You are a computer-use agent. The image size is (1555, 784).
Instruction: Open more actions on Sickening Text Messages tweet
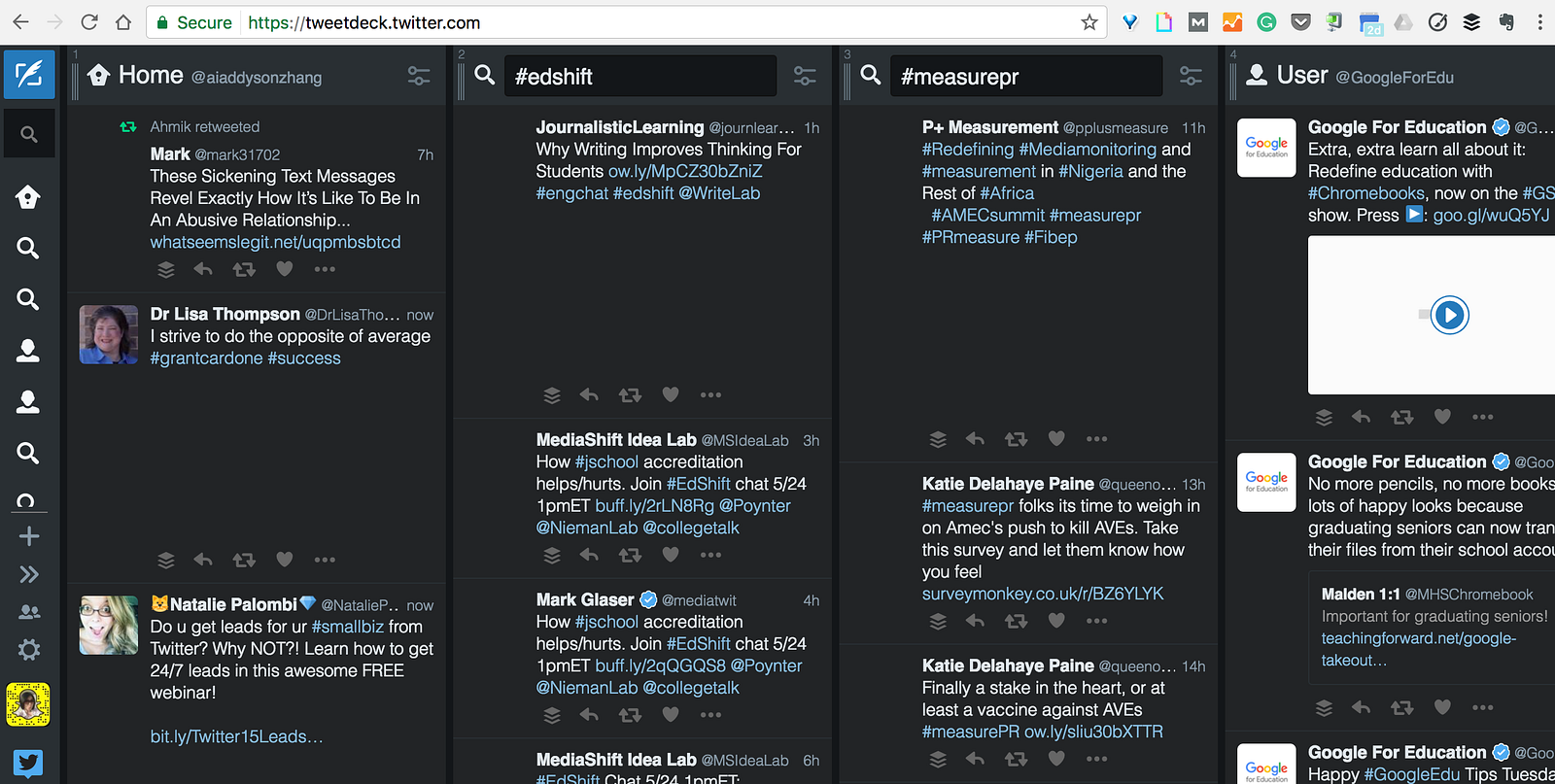point(325,269)
